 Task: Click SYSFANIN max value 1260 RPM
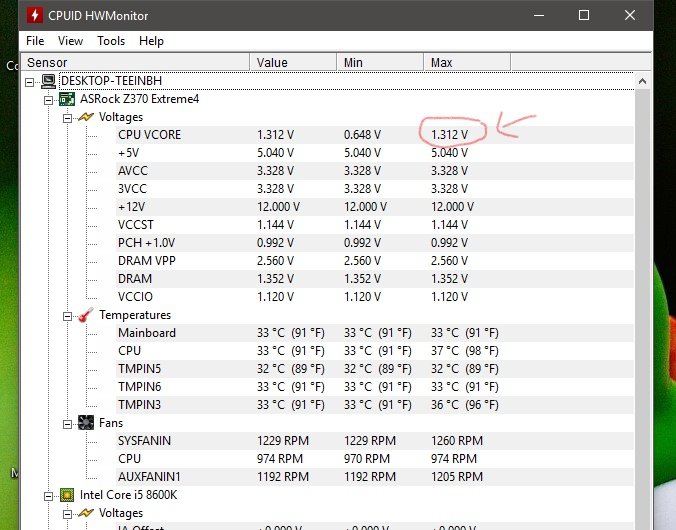pos(457,441)
